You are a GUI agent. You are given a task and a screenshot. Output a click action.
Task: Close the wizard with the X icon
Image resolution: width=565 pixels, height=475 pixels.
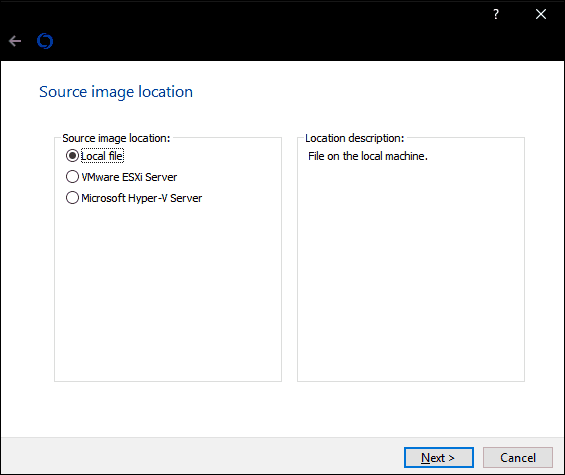pos(541,14)
